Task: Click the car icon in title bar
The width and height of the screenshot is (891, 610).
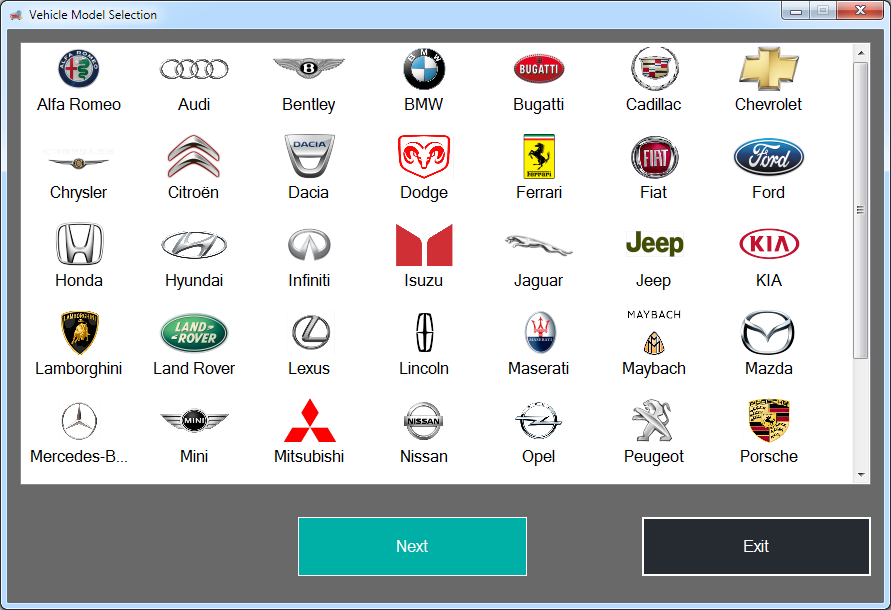Action: click(x=16, y=15)
